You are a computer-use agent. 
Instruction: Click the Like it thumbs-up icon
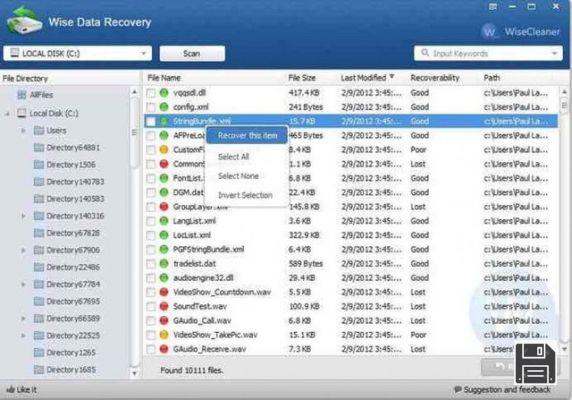pyautogui.click(x=10, y=389)
